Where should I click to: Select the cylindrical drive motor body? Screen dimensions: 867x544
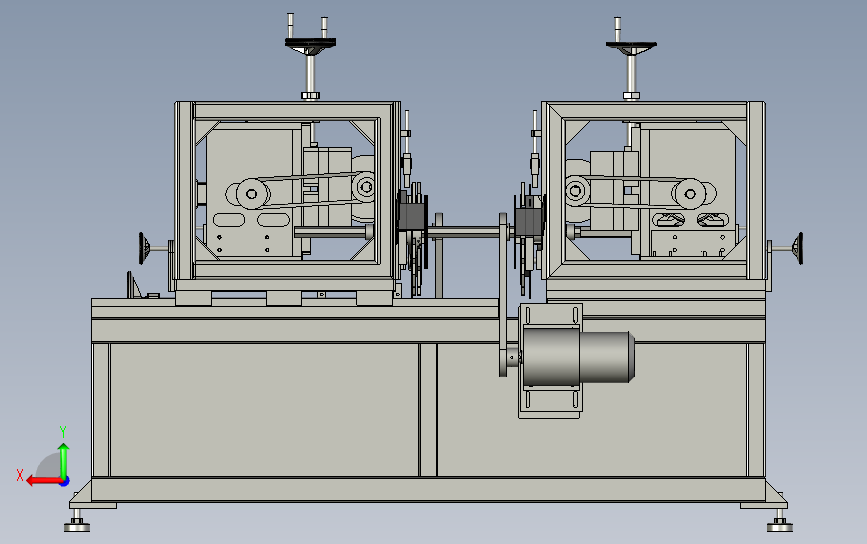[x=578, y=357]
